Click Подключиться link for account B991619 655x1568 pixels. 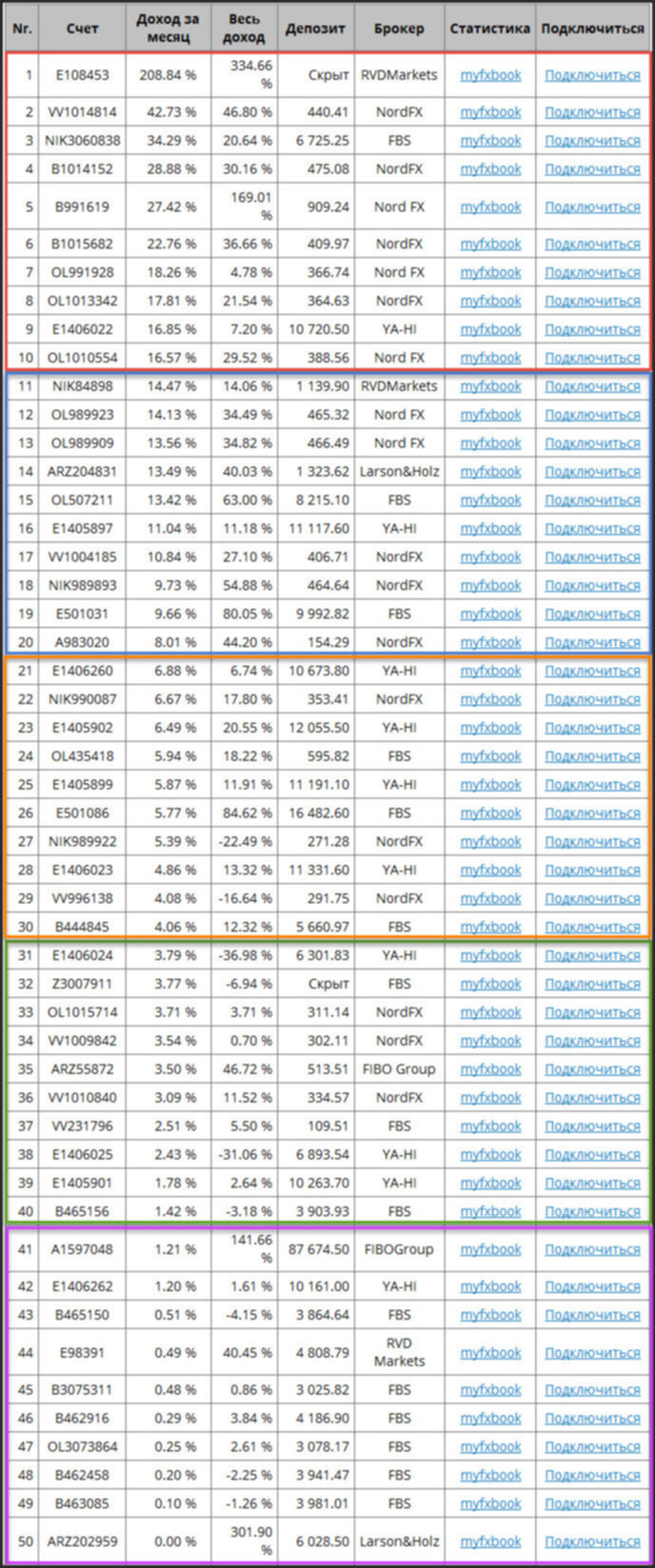592,206
